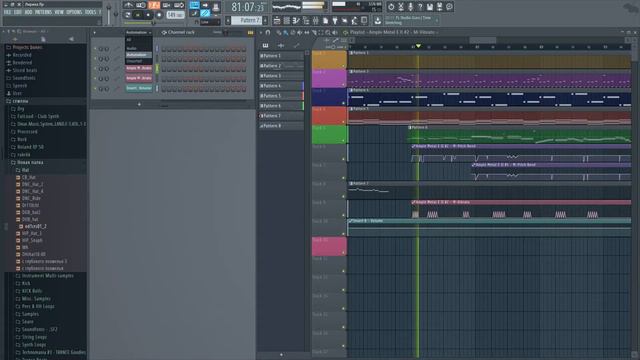Click the save project floppy icon
This screenshot has height=360, width=640.
click(x=430, y=7)
